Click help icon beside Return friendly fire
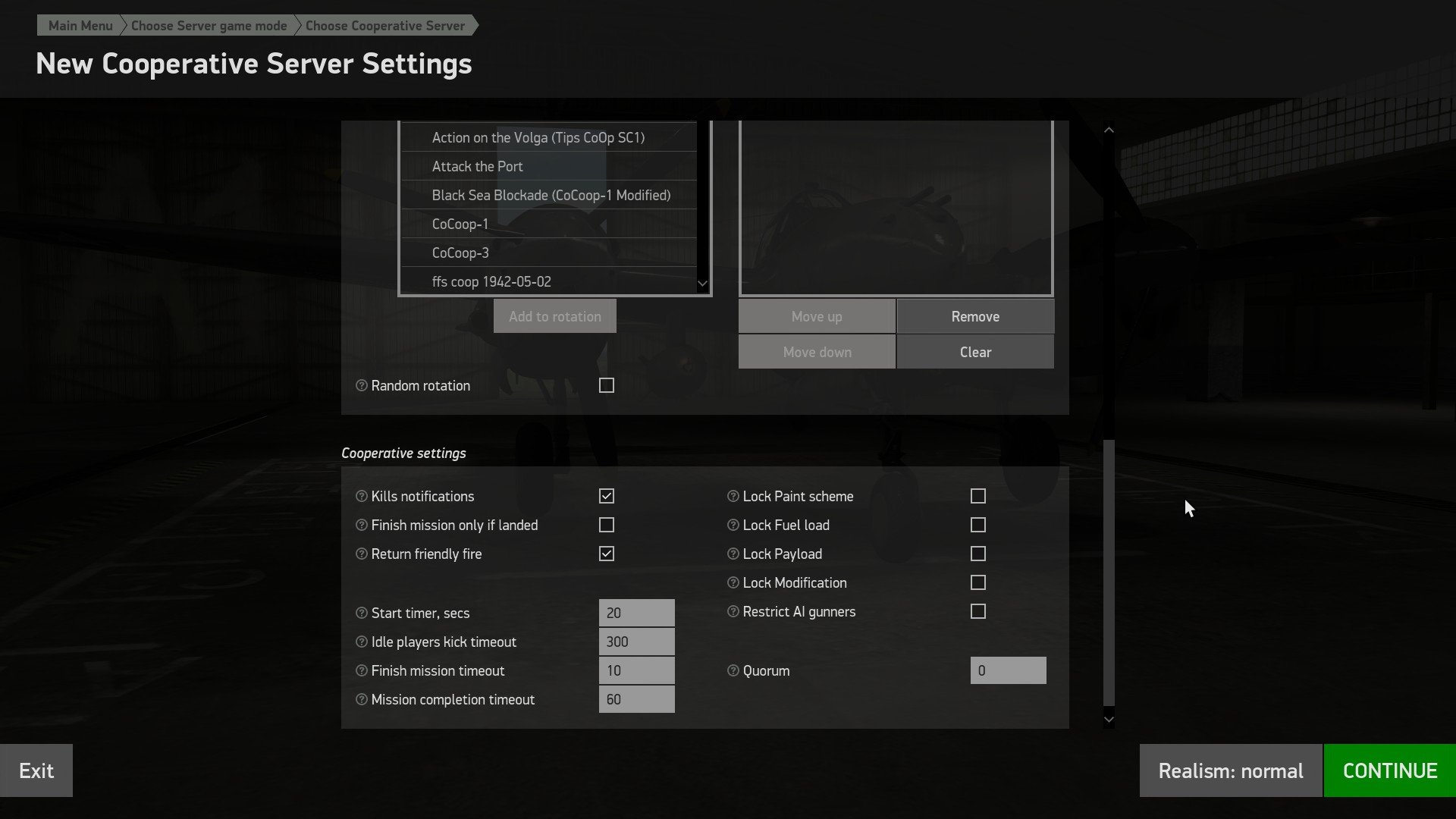Screen dimensions: 1456x819 (x=361, y=554)
